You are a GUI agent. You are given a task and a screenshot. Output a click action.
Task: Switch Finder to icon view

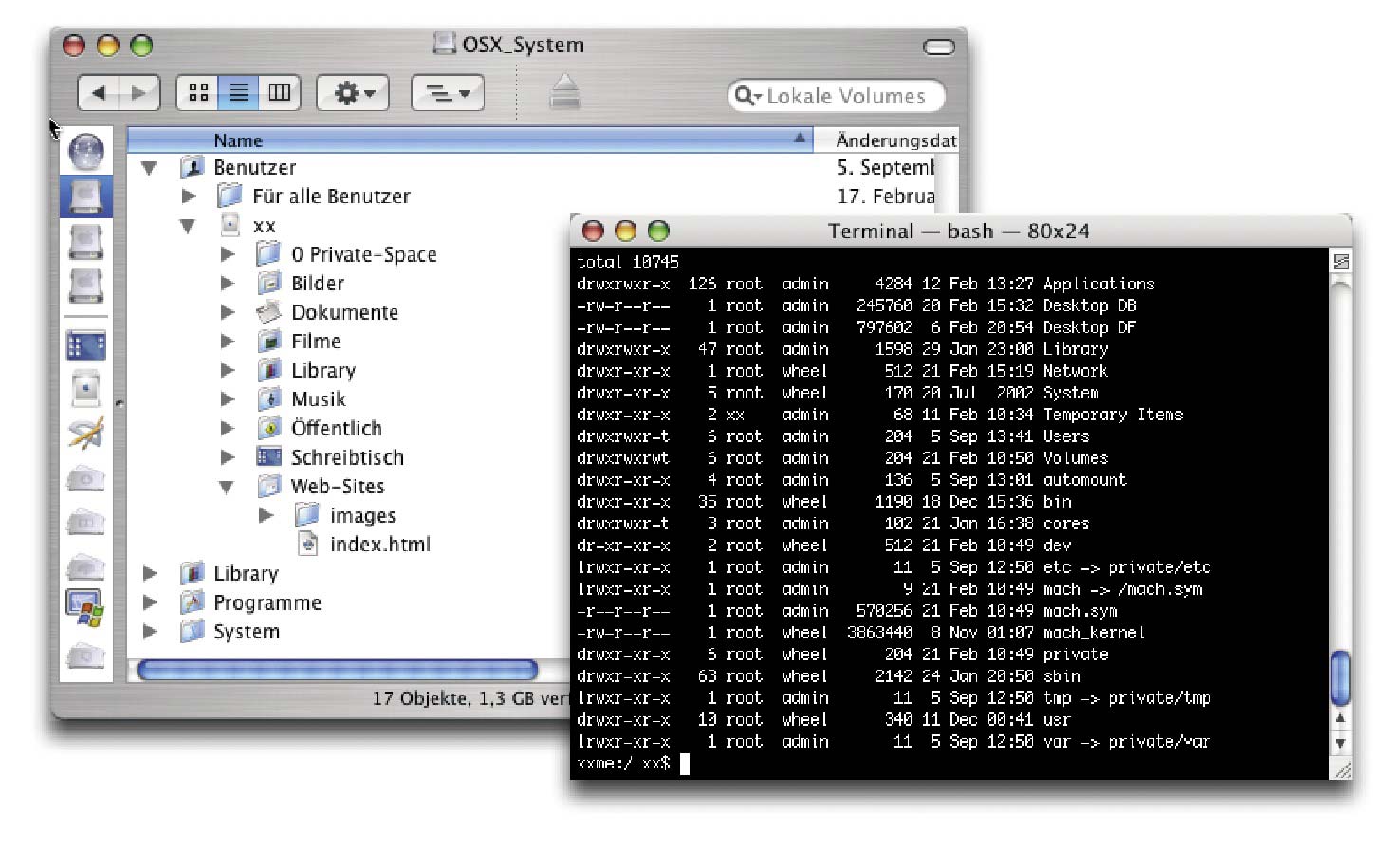197,93
